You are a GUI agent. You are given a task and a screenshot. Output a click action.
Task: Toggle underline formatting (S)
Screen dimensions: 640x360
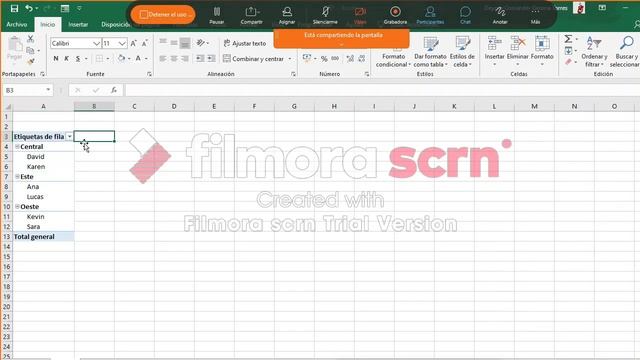78,59
